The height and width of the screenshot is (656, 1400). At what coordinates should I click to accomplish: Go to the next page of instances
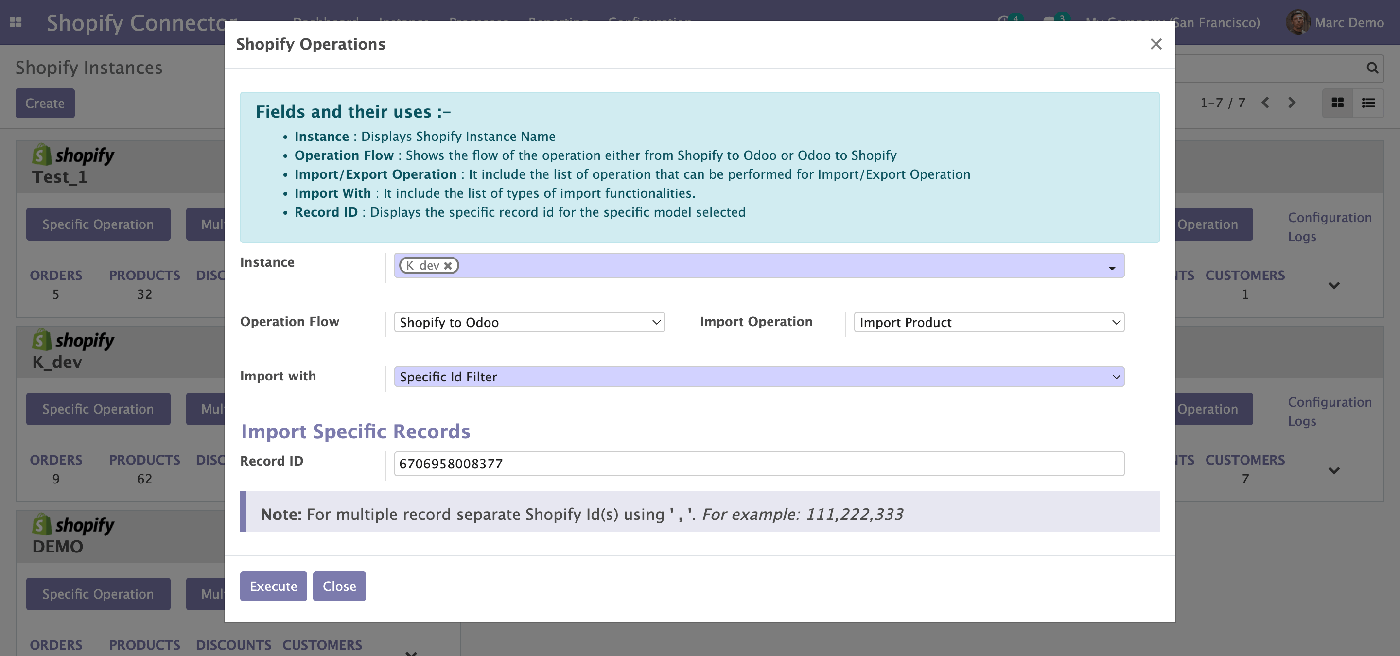pos(1292,103)
